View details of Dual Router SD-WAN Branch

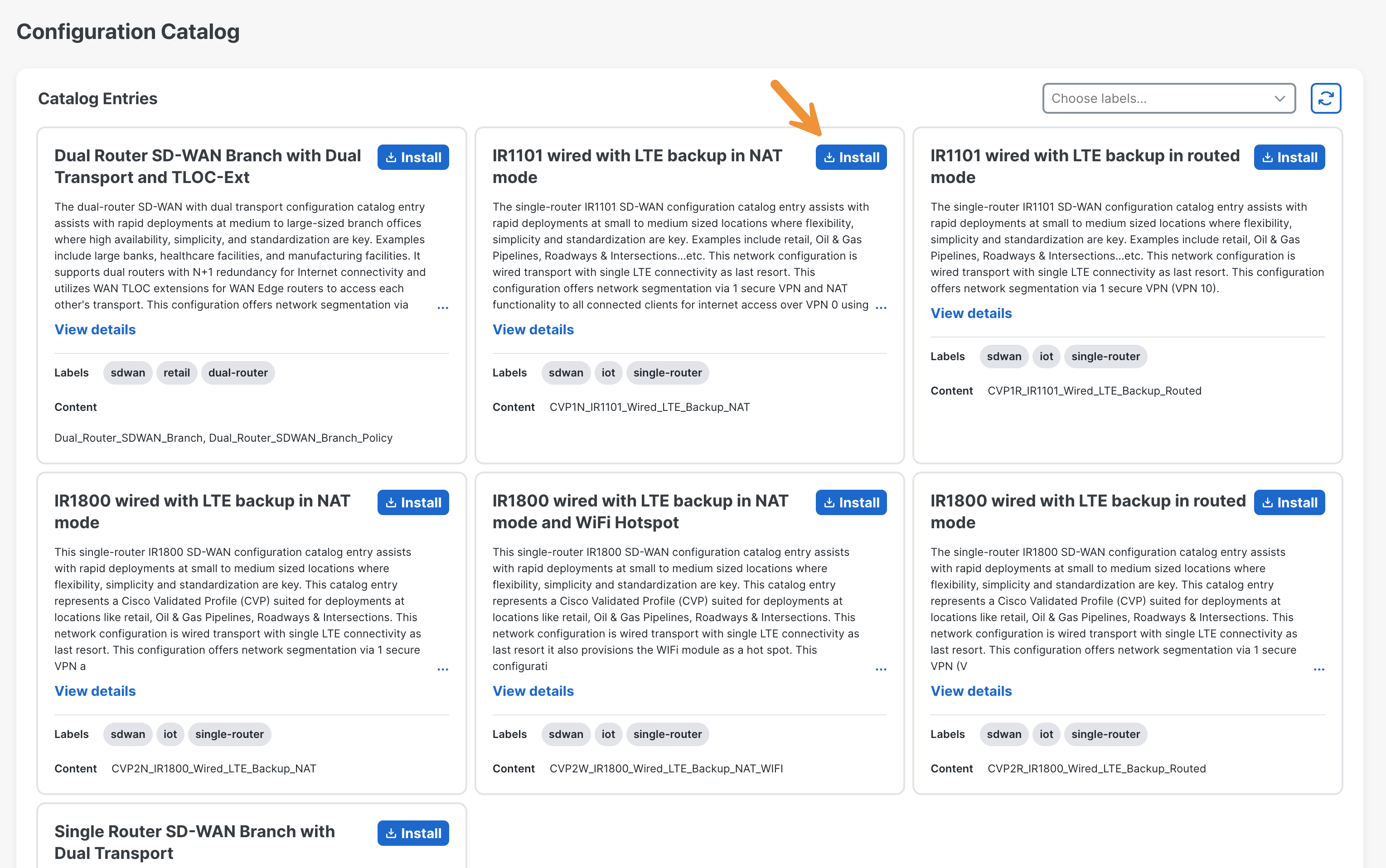pyautogui.click(x=95, y=329)
